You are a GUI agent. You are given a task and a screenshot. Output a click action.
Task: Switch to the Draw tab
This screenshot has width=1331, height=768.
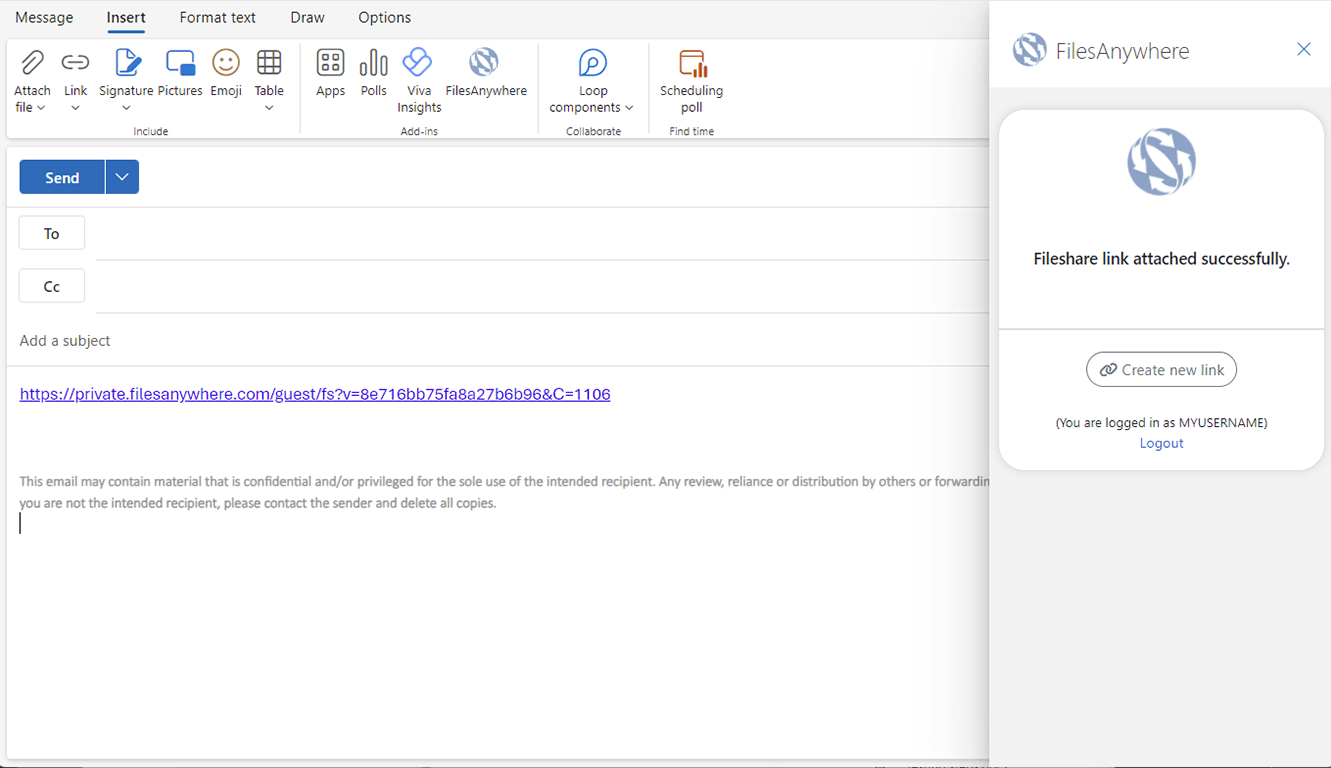coord(307,18)
